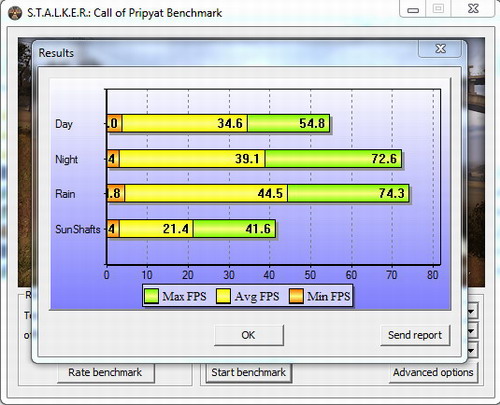500x405 pixels.
Task: Click the Results dialog title
Action: (x=56, y=53)
